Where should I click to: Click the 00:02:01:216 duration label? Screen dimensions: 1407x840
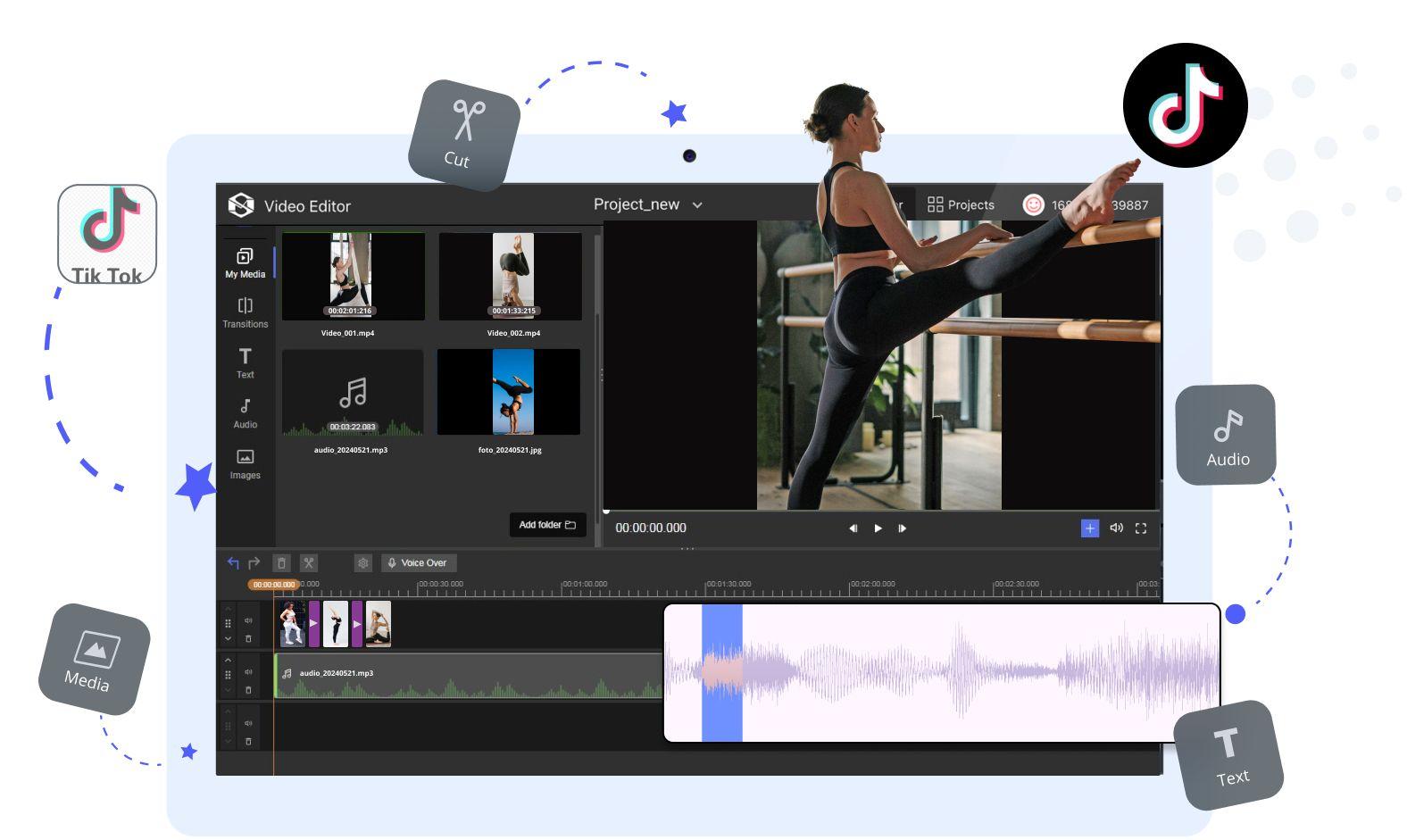tap(349, 311)
